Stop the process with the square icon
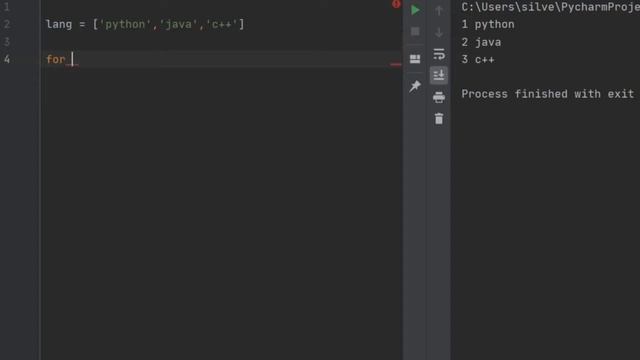640x360 pixels. coord(415,31)
